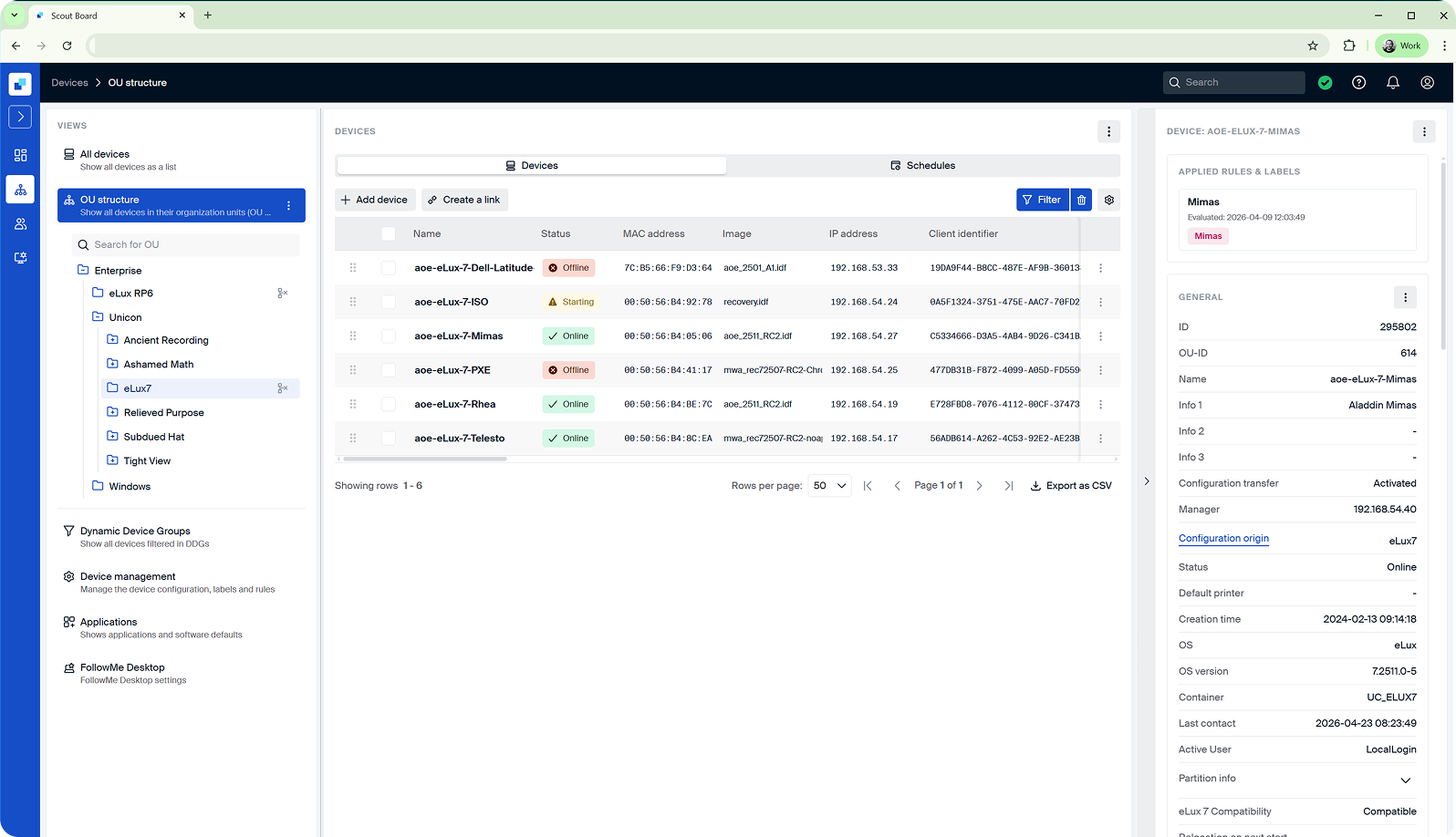Click the Mimas label tag
Image resolution: width=1456 pixels, height=837 pixels.
pos(1208,236)
